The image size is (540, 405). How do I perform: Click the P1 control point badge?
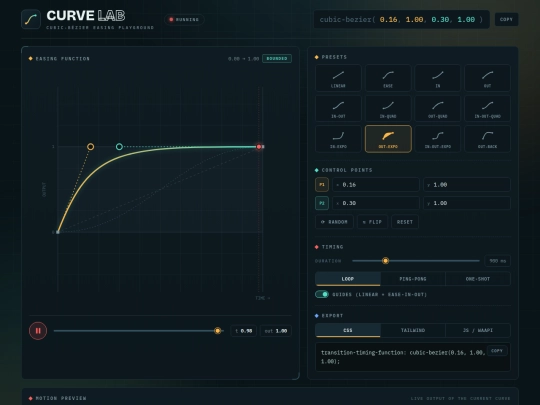click(322, 185)
